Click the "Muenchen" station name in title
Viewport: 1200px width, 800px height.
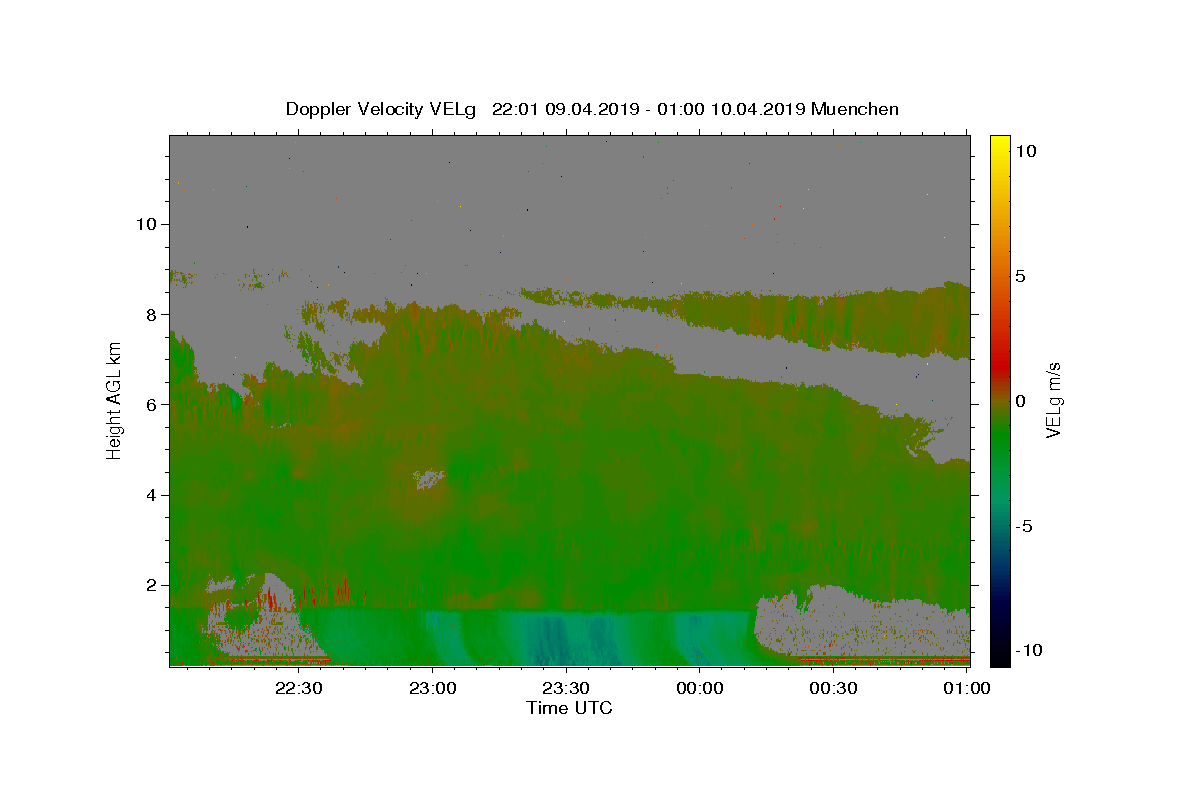[855, 109]
